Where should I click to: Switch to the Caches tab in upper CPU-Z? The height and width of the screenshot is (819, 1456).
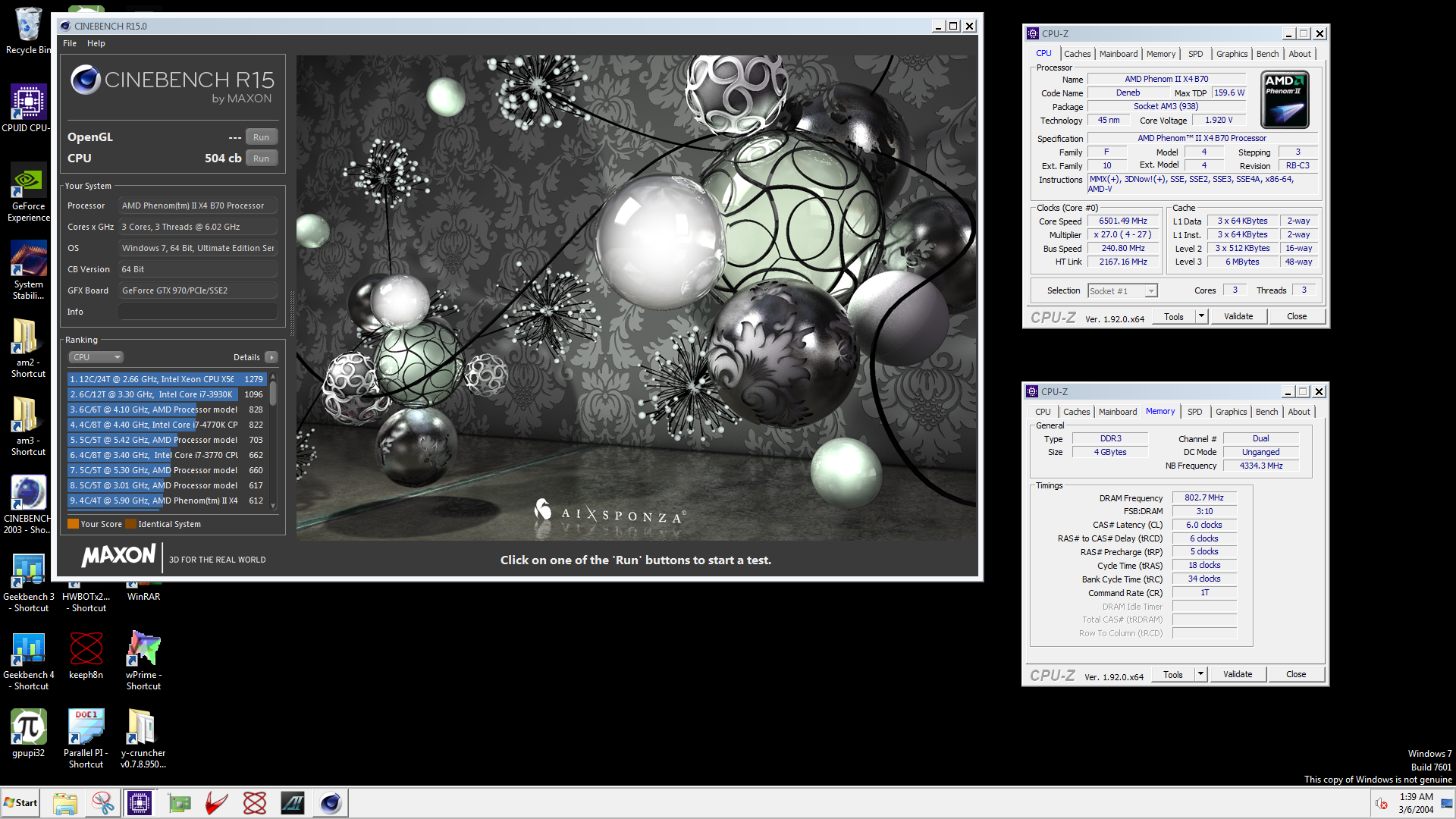coord(1077,54)
